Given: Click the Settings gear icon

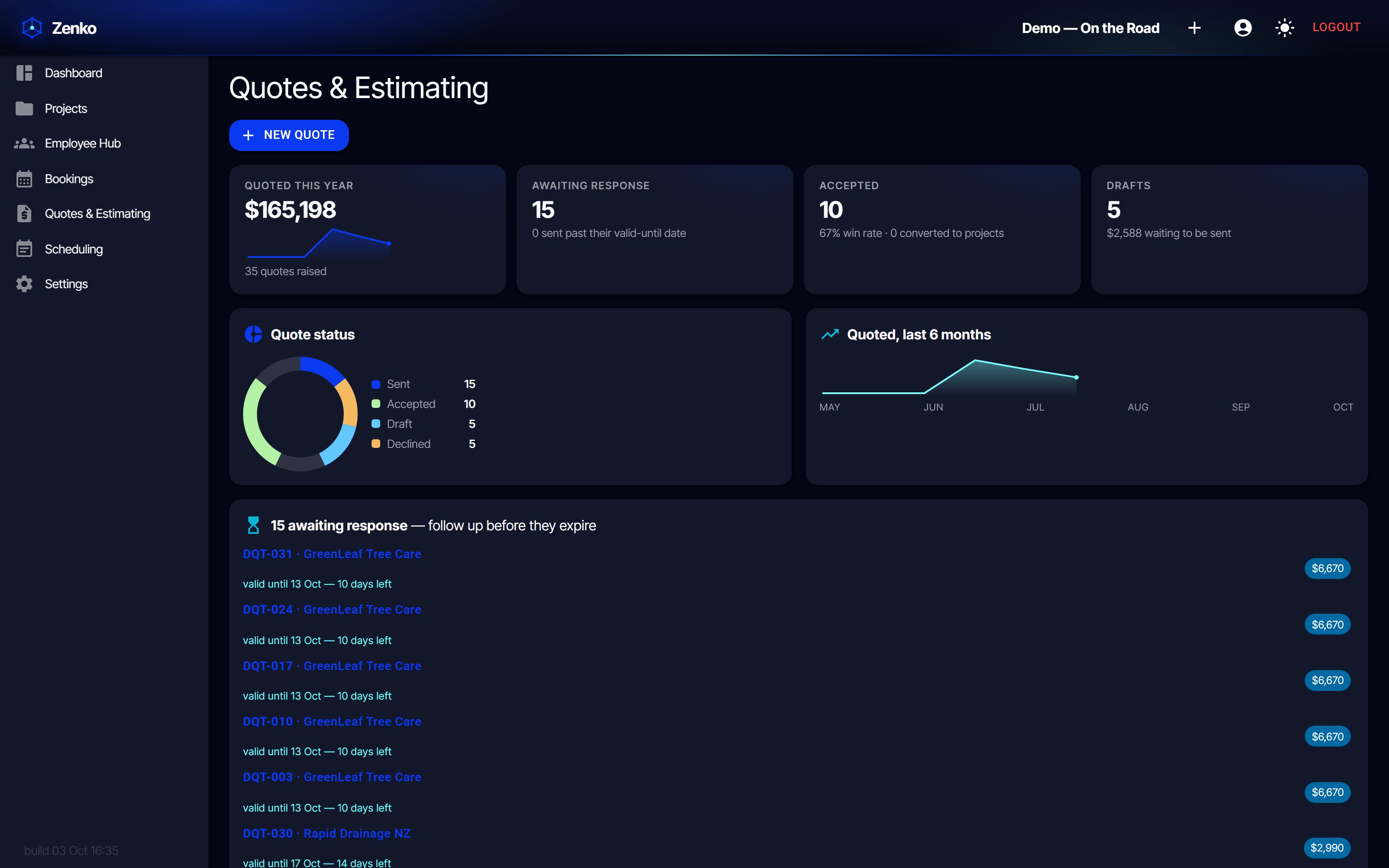Looking at the screenshot, I should coord(24,283).
